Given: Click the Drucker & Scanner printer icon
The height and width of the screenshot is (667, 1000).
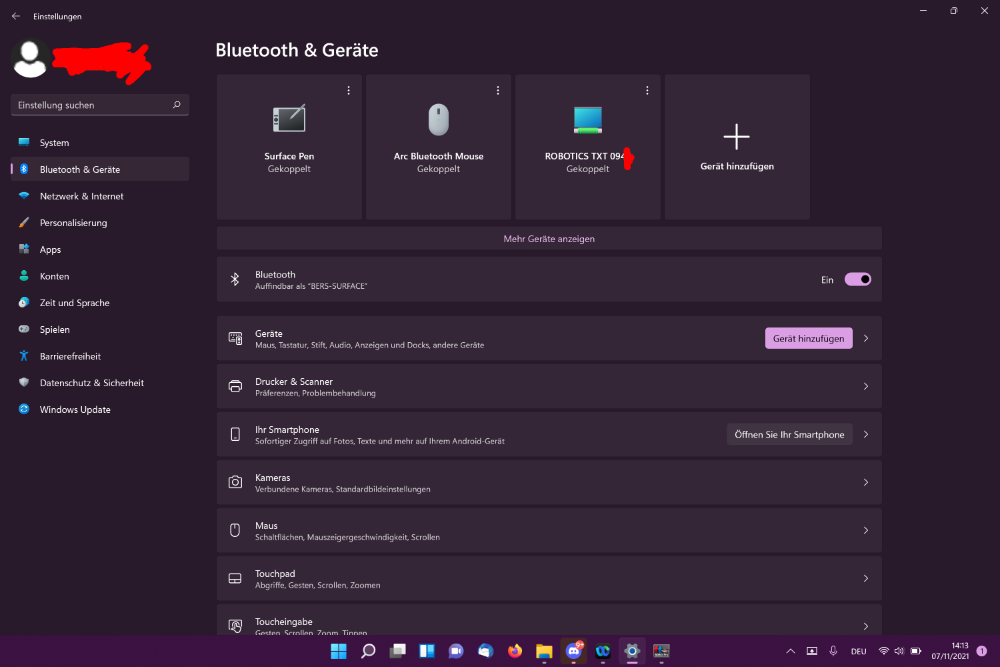Looking at the screenshot, I should click(235, 386).
